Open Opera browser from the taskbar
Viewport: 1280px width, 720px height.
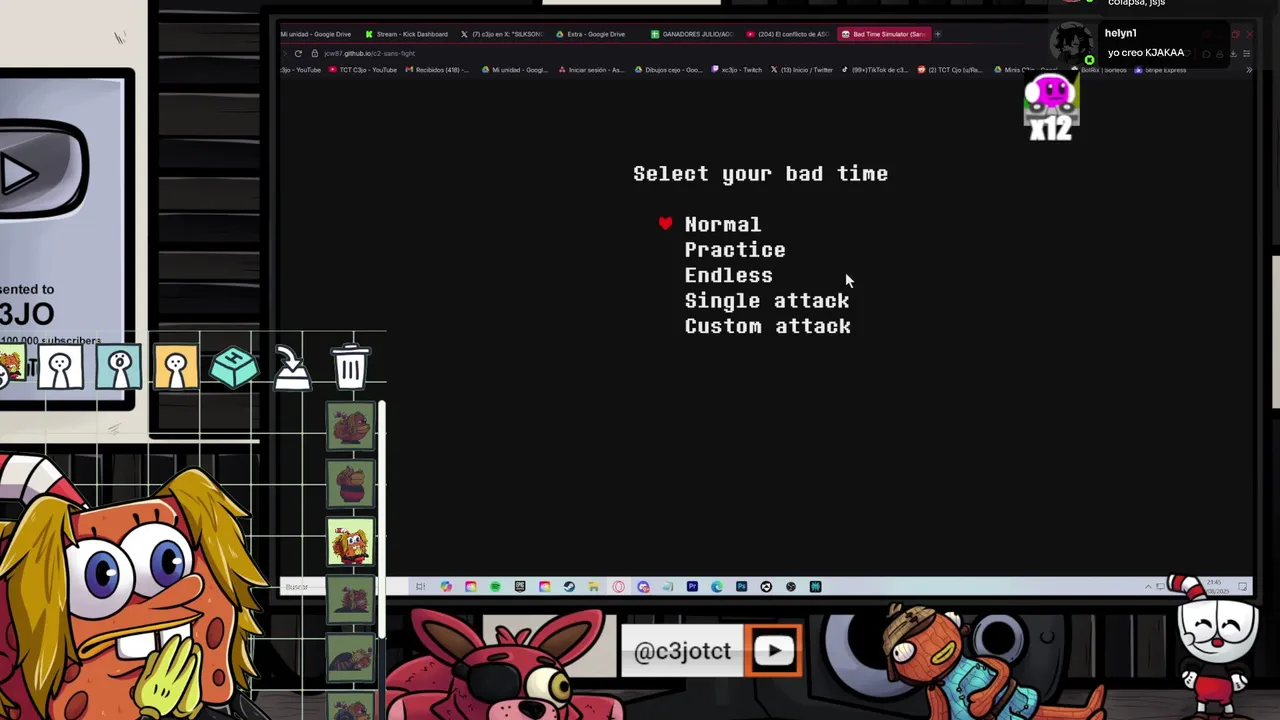618,587
